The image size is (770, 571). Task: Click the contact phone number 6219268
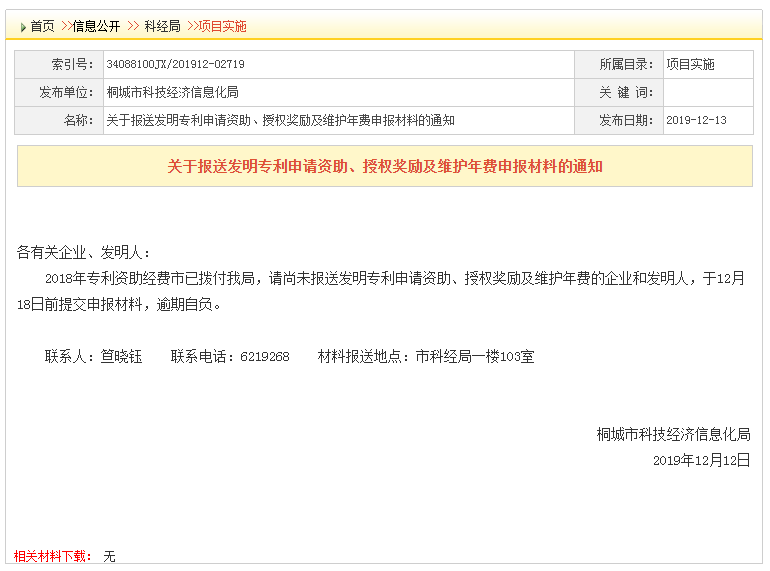click(x=265, y=356)
